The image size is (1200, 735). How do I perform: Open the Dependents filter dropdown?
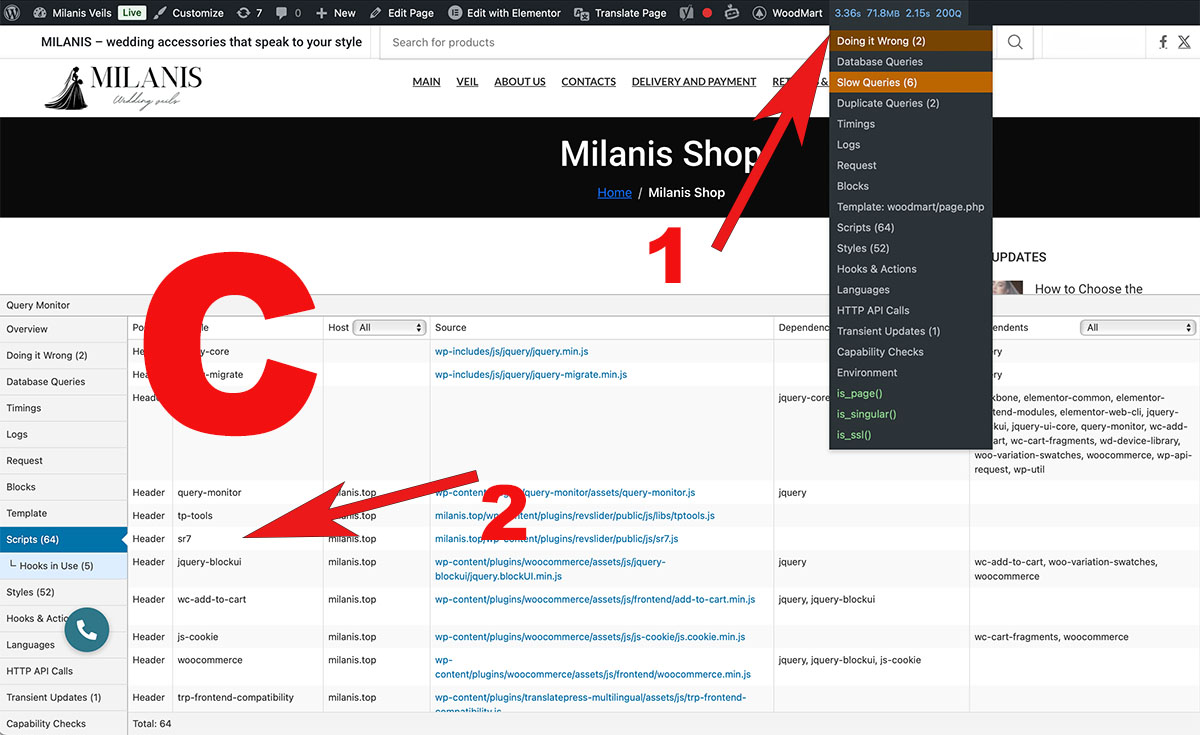[x=1138, y=327]
